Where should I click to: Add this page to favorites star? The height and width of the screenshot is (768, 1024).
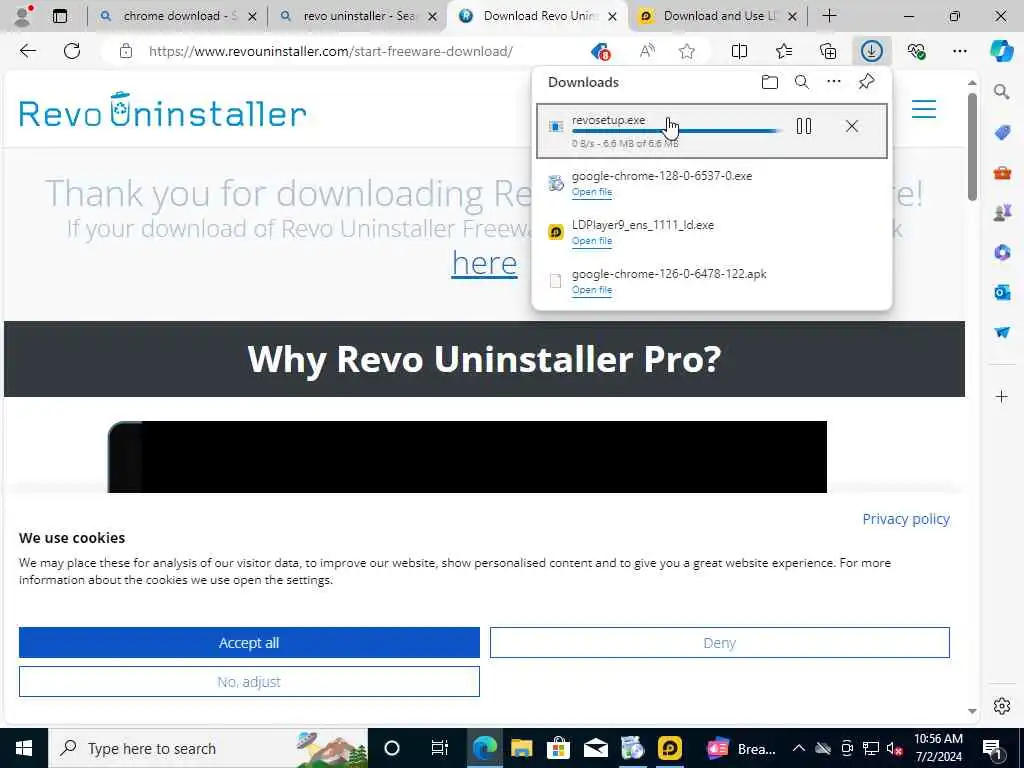coord(686,51)
